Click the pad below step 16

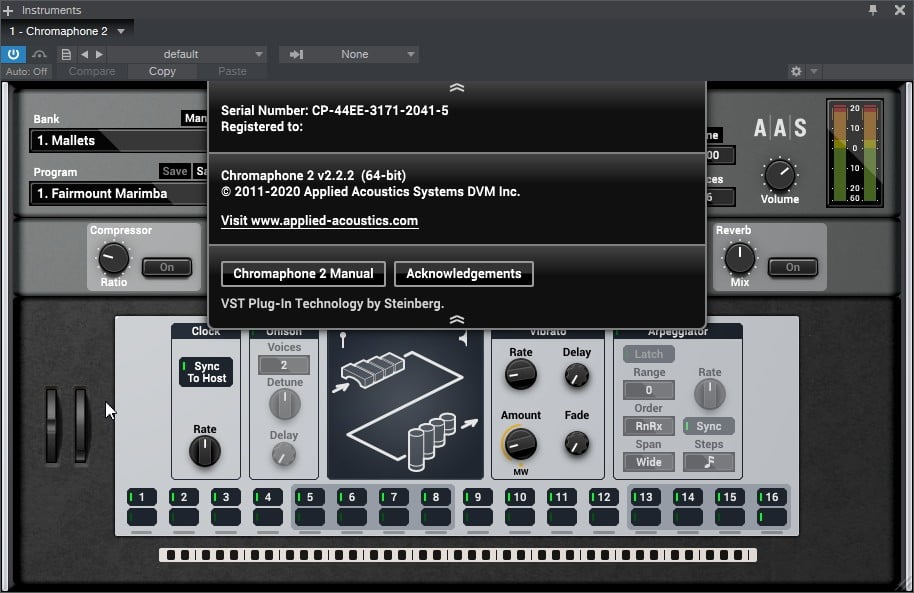[x=772, y=517]
